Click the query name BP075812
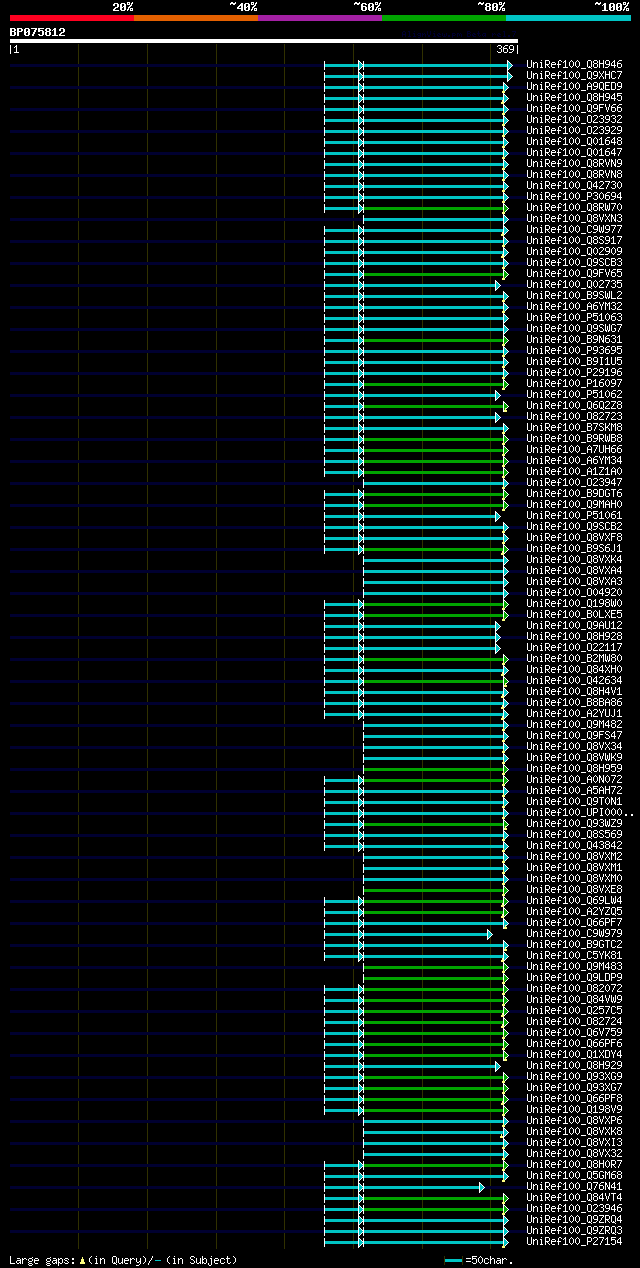 pyautogui.click(x=37, y=32)
